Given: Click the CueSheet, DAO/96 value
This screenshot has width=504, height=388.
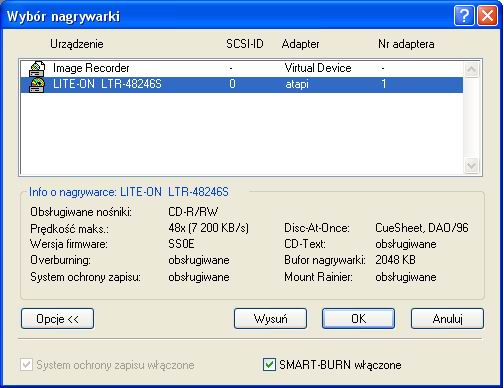Looking at the screenshot, I should (422, 228).
